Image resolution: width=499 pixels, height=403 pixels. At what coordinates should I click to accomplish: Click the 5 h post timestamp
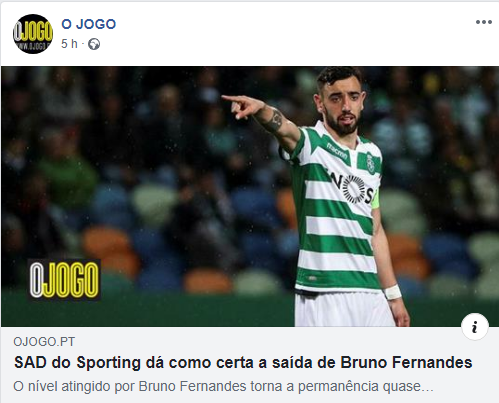(69, 44)
